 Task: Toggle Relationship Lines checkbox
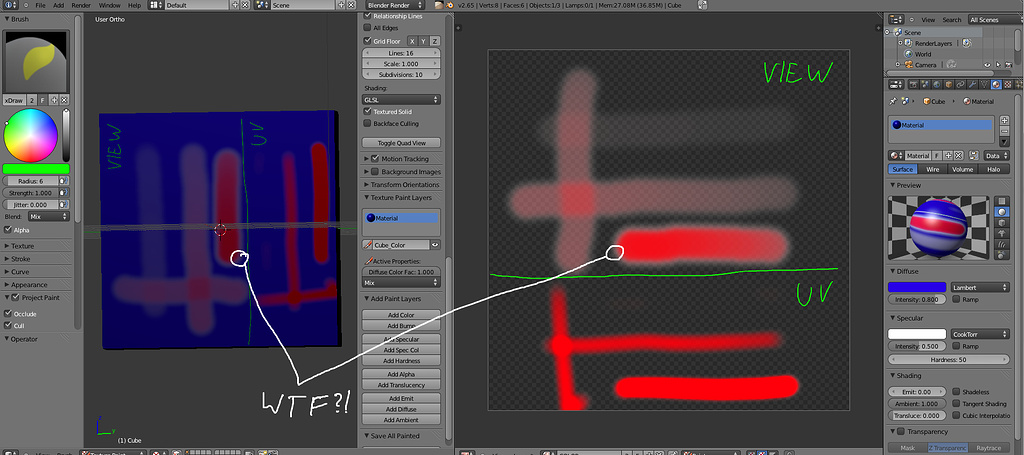coord(368,16)
